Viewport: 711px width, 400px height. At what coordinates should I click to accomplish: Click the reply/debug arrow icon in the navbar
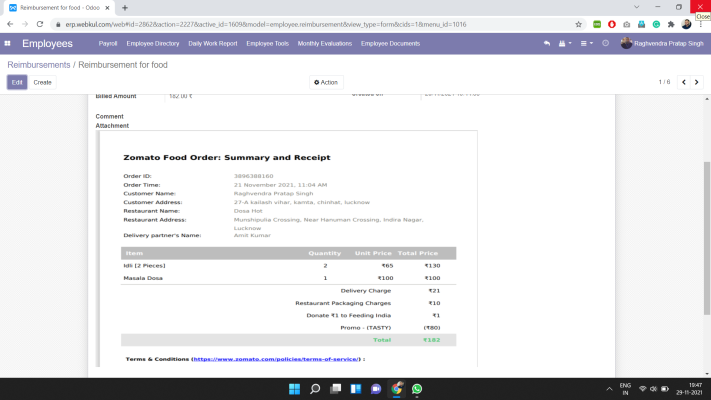tap(547, 44)
